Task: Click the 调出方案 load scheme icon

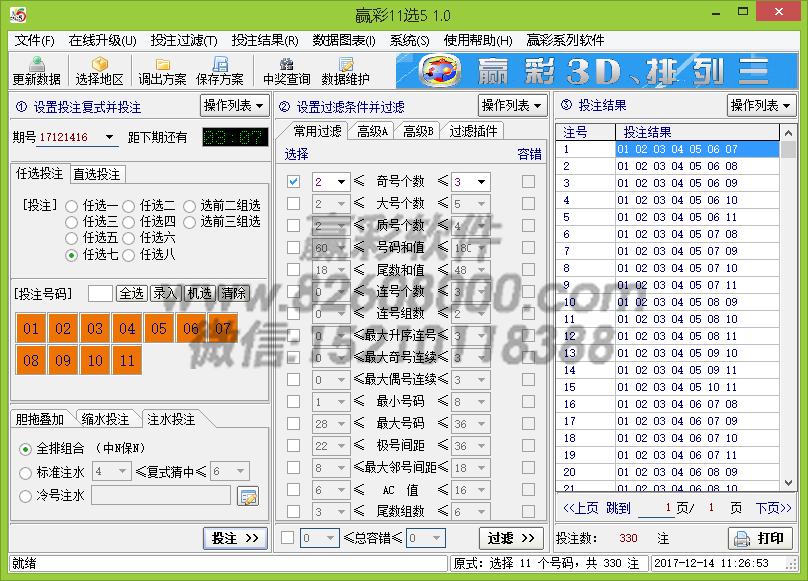Action: click(162, 71)
